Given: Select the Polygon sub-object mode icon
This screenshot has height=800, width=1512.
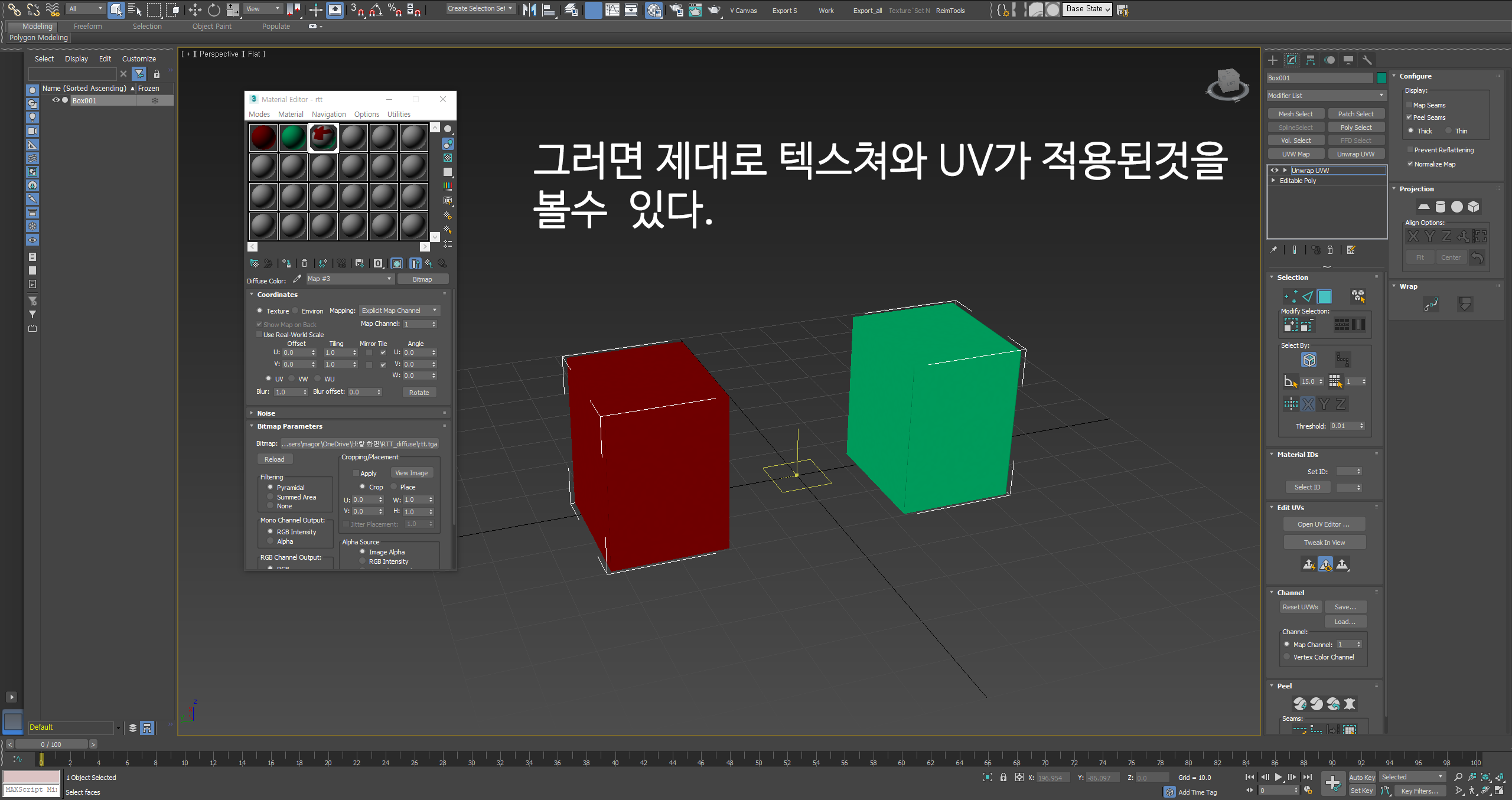Looking at the screenshot, I should (1325, 296).
